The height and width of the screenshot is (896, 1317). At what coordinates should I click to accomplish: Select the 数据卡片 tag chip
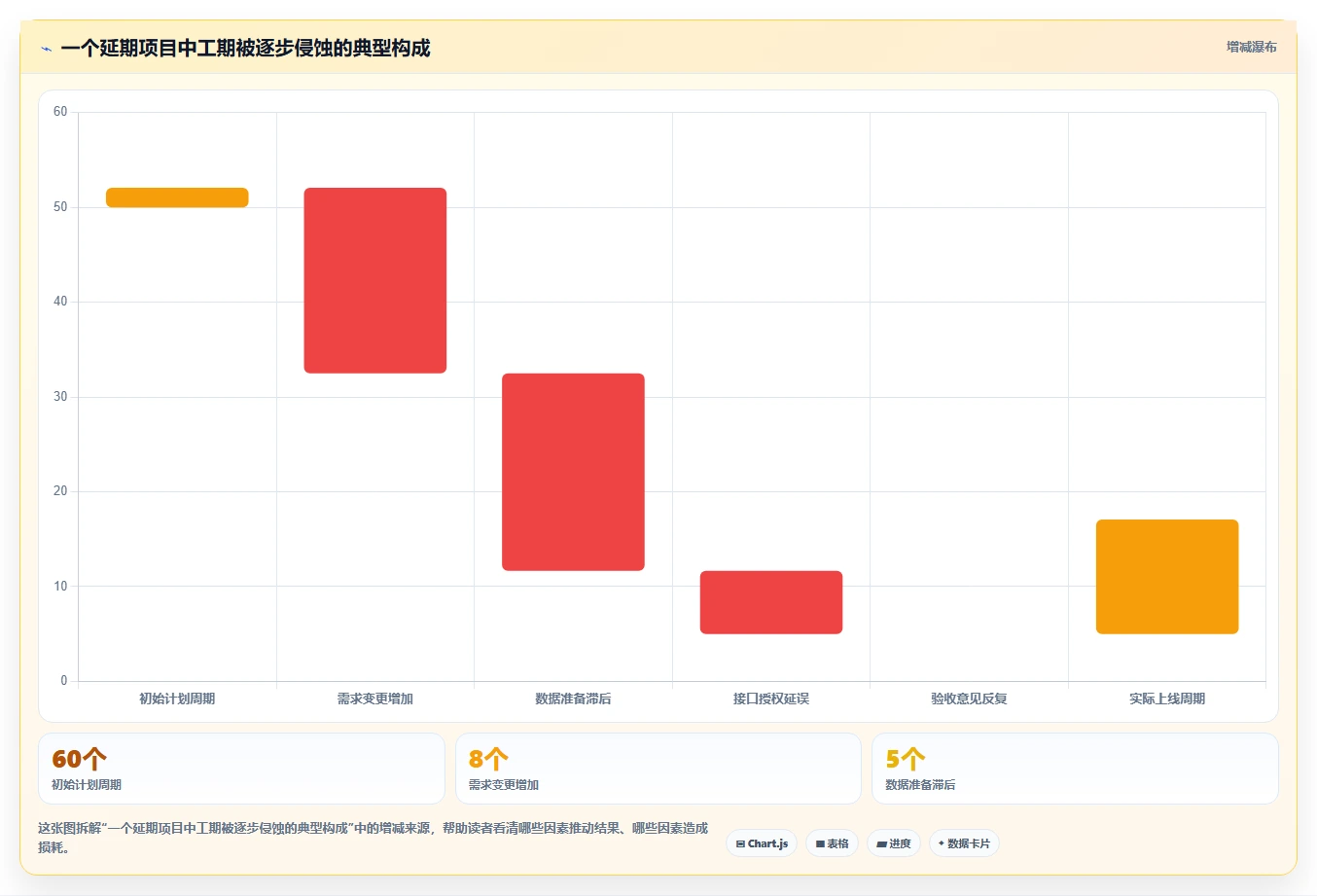coord(964,843)
